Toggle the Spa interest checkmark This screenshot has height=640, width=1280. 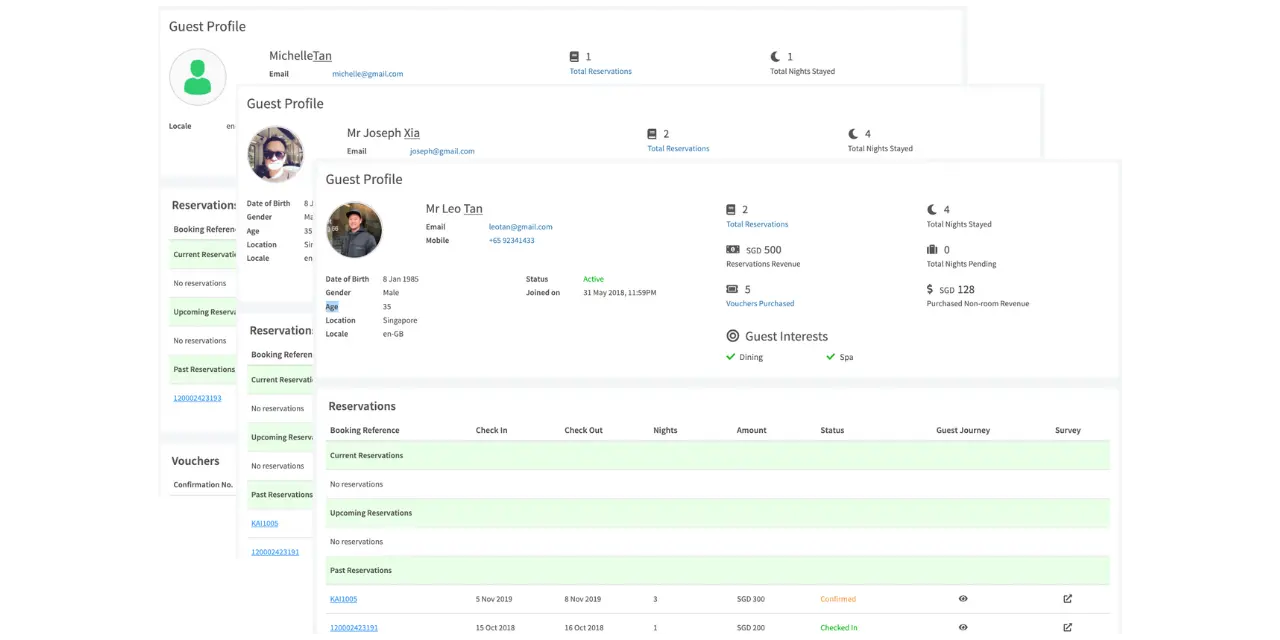tap(830, 357)
